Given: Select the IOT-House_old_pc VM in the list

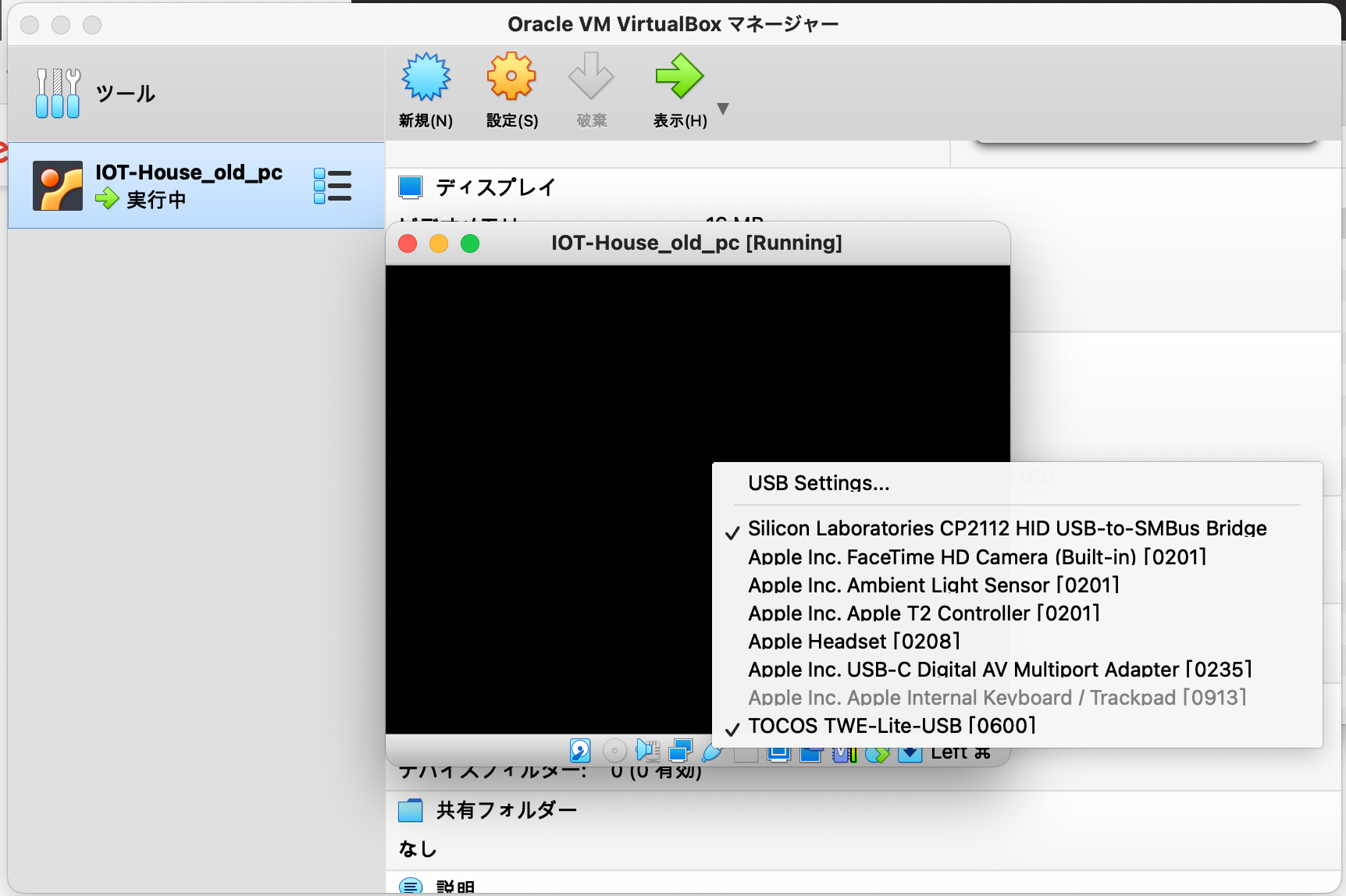Looking at the screenshot, I should point(196,185).
